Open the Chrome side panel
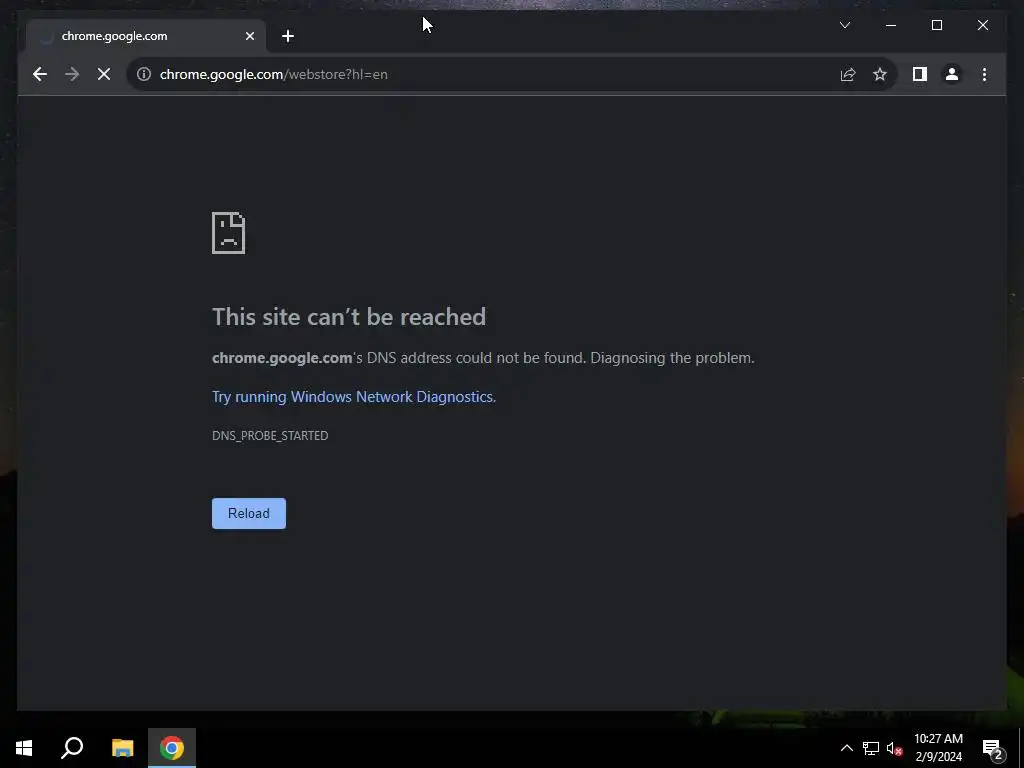1024x768 pixels. point(920,74)
